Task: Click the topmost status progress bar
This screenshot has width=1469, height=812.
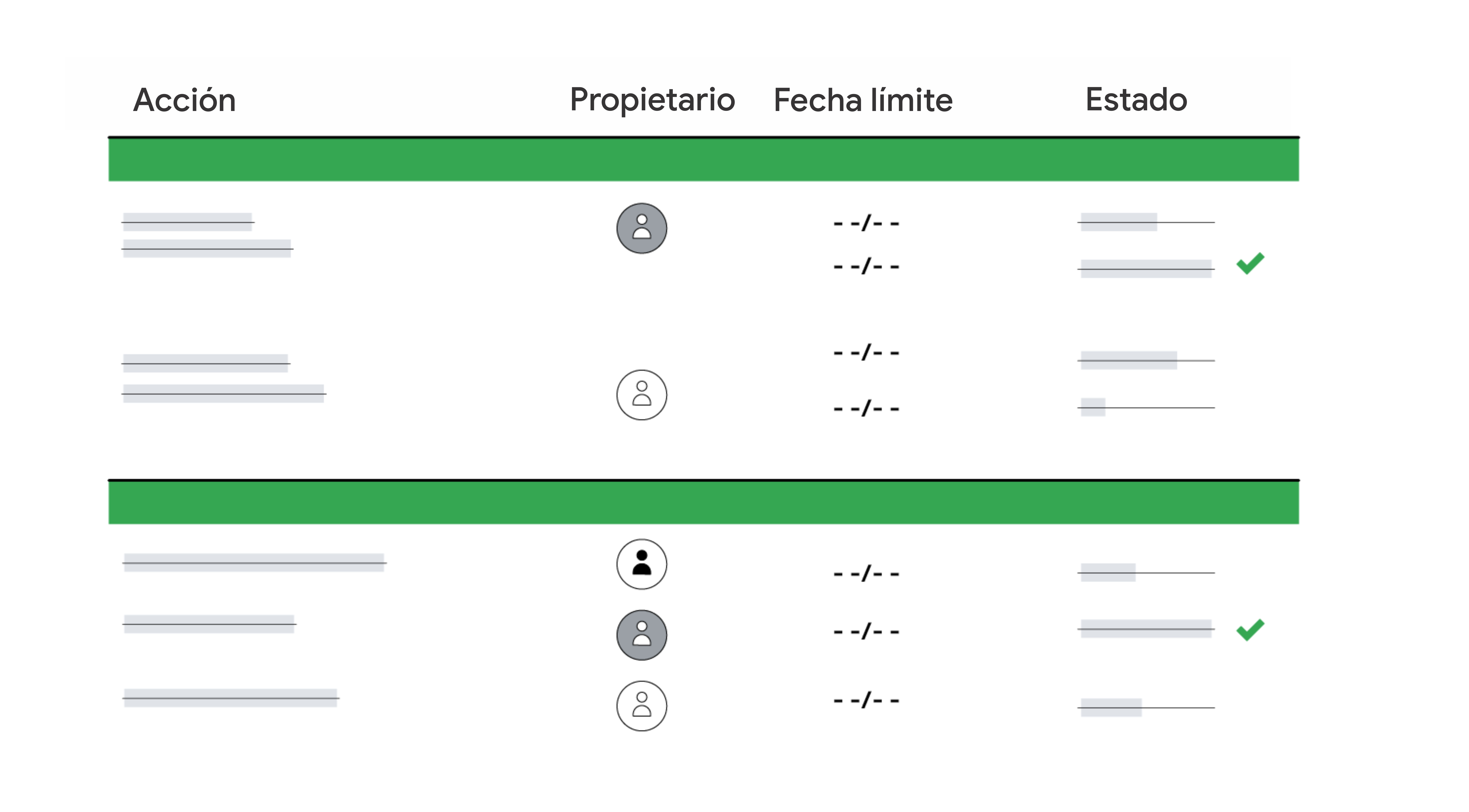Action: (x=1146, y=222)
